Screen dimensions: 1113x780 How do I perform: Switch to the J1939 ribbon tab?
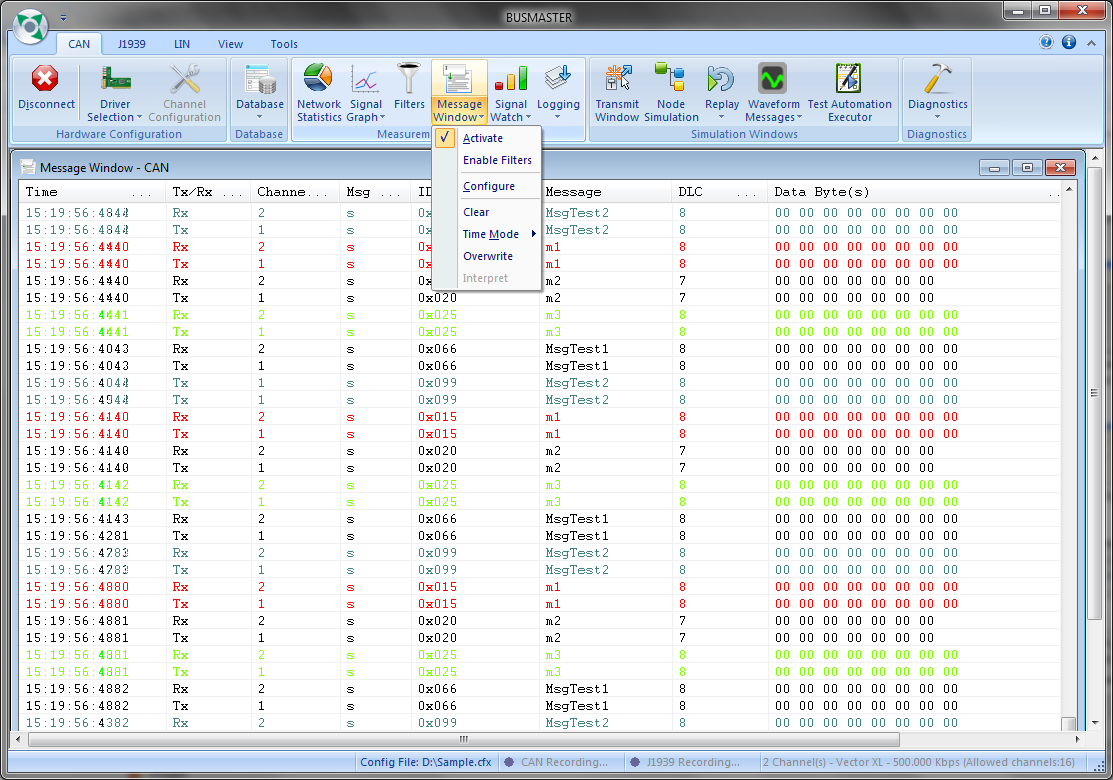click(x=131, y=44)
